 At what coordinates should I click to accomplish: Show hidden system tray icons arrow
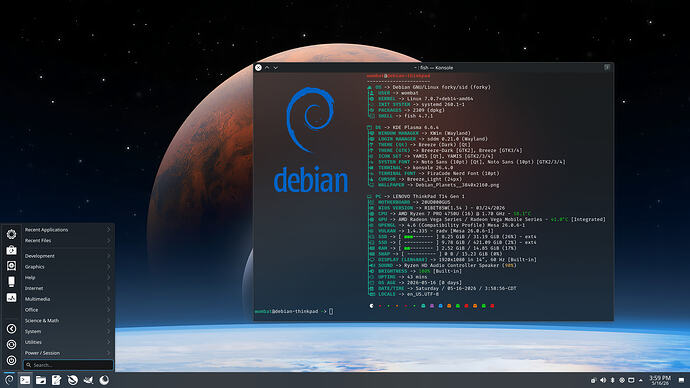(641, 380)
